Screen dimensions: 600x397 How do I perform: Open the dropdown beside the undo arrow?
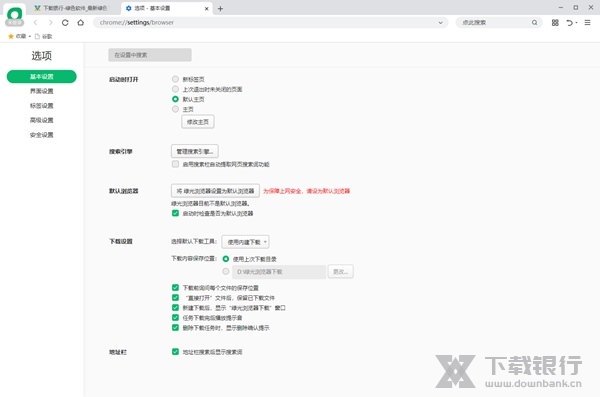click(x=576, y=23)
